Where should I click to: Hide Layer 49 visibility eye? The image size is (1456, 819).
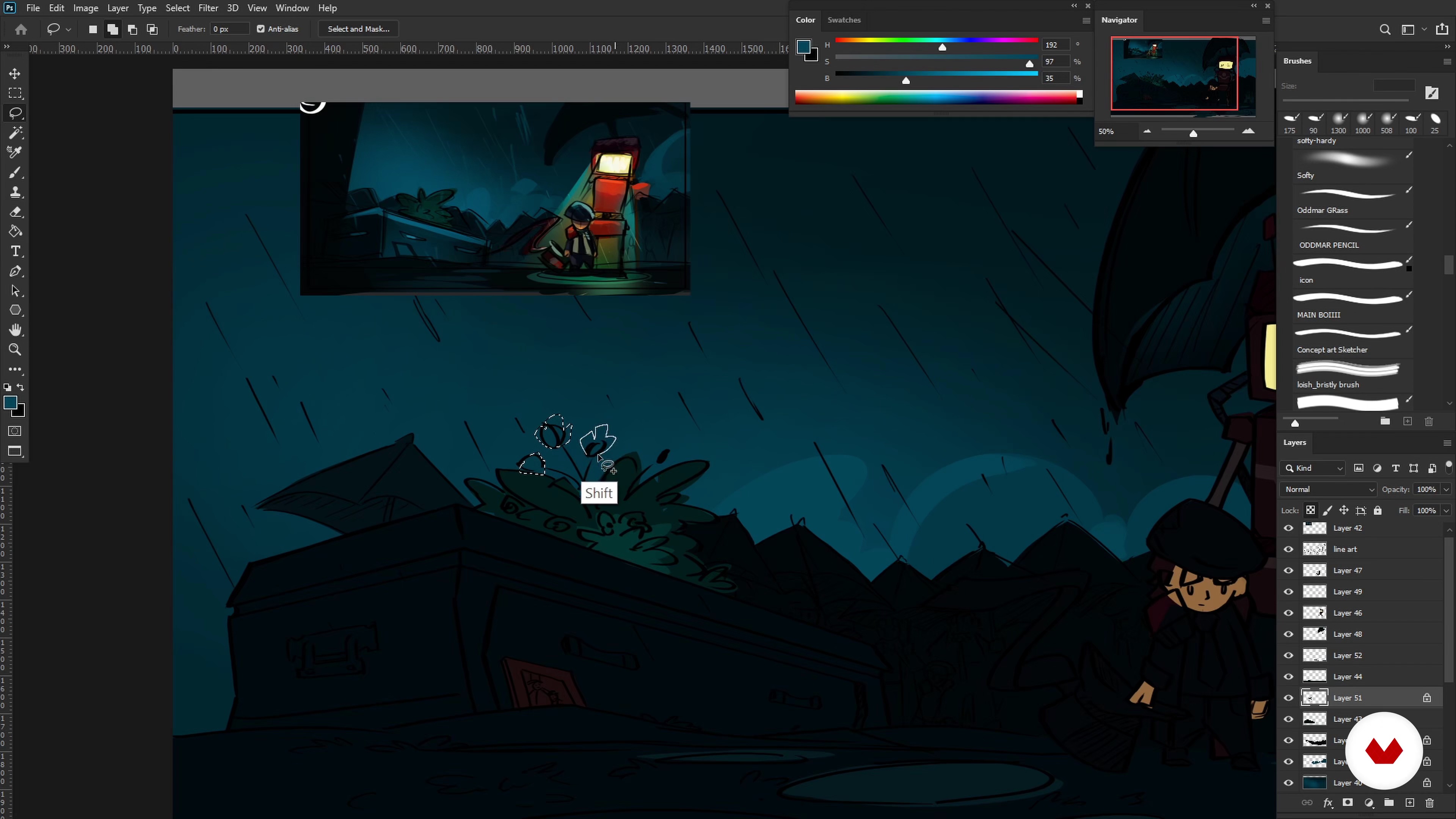1289,592
